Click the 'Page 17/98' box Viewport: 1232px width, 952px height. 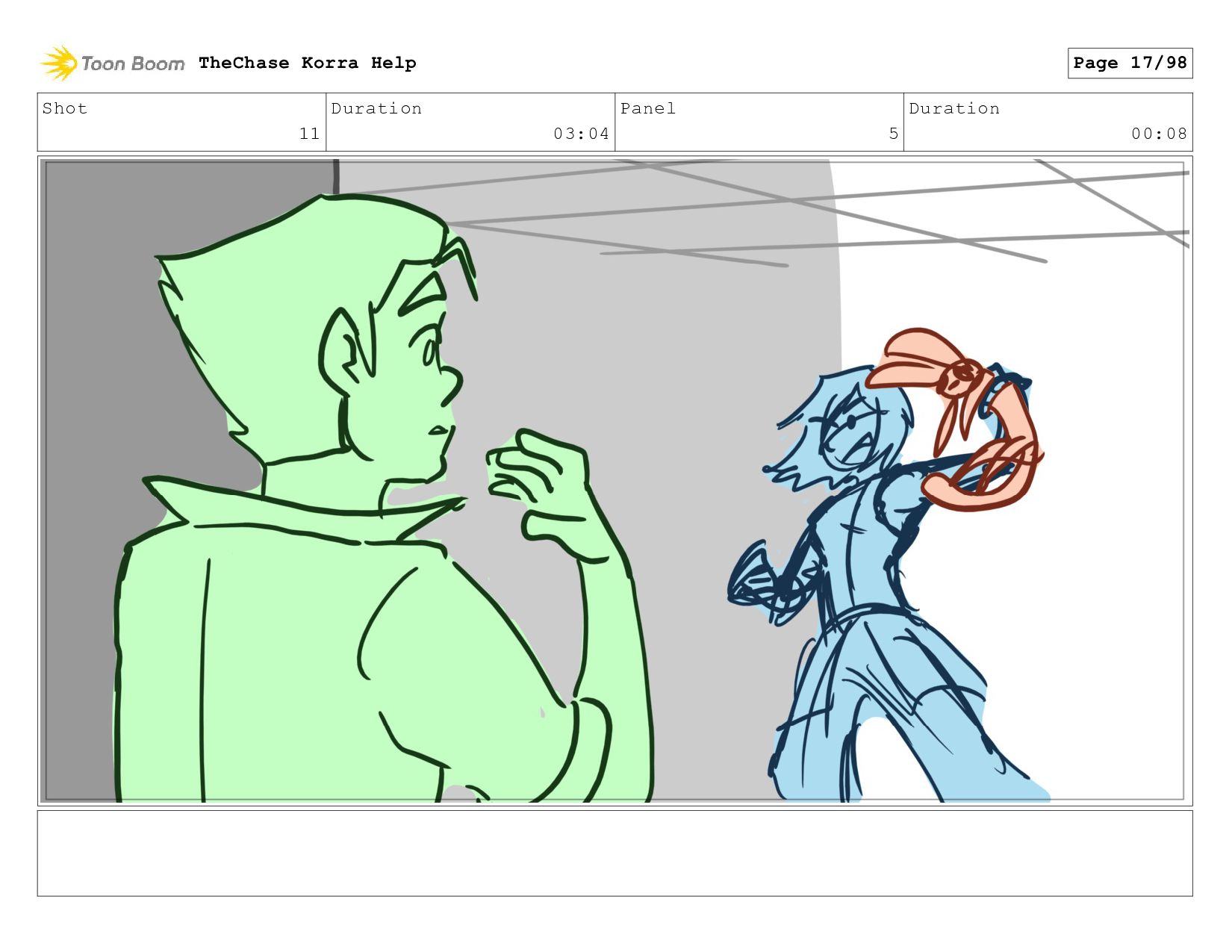pyautogui.click(x=1130, y=63)
